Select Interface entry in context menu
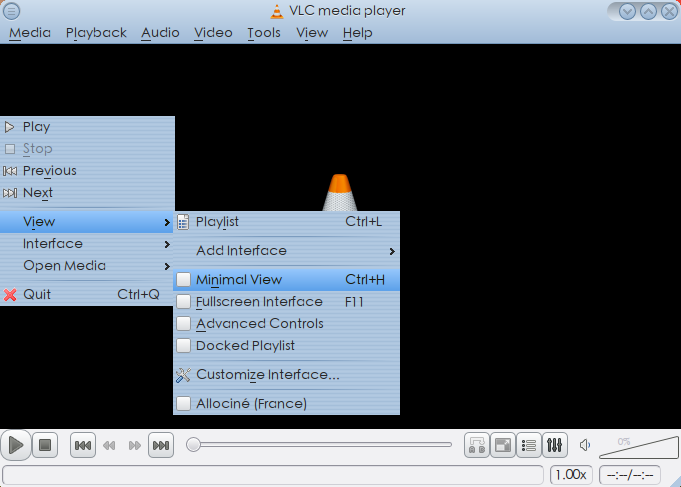The width and height of the screenshot is (681, 487). click(x=87, y=244)
